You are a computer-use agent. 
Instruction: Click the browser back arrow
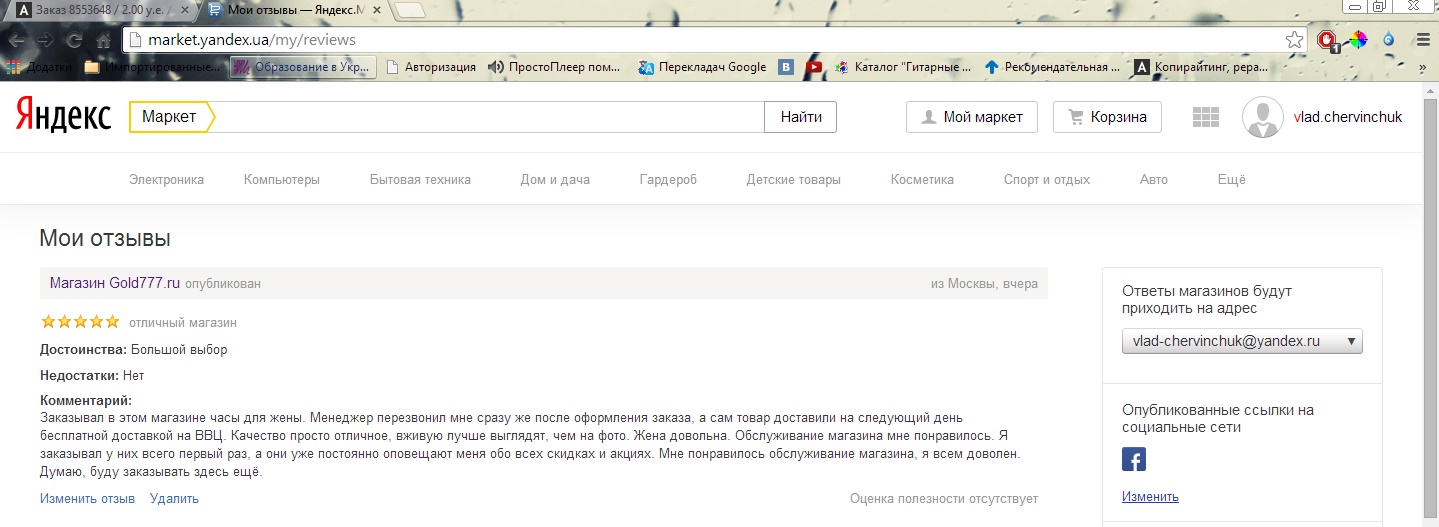(17, 41)
